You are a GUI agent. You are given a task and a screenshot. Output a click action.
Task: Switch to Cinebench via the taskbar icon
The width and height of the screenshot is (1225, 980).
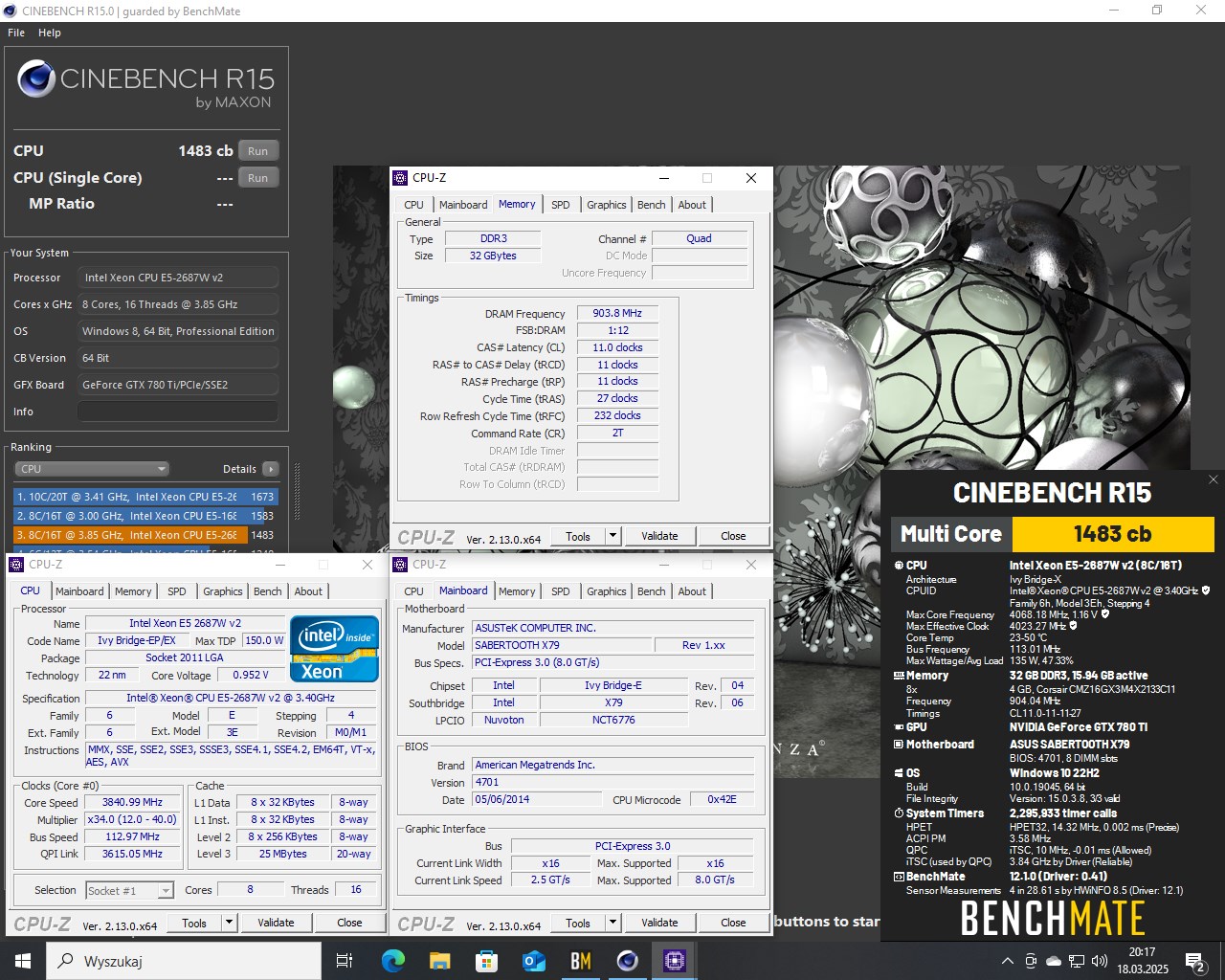627,961
